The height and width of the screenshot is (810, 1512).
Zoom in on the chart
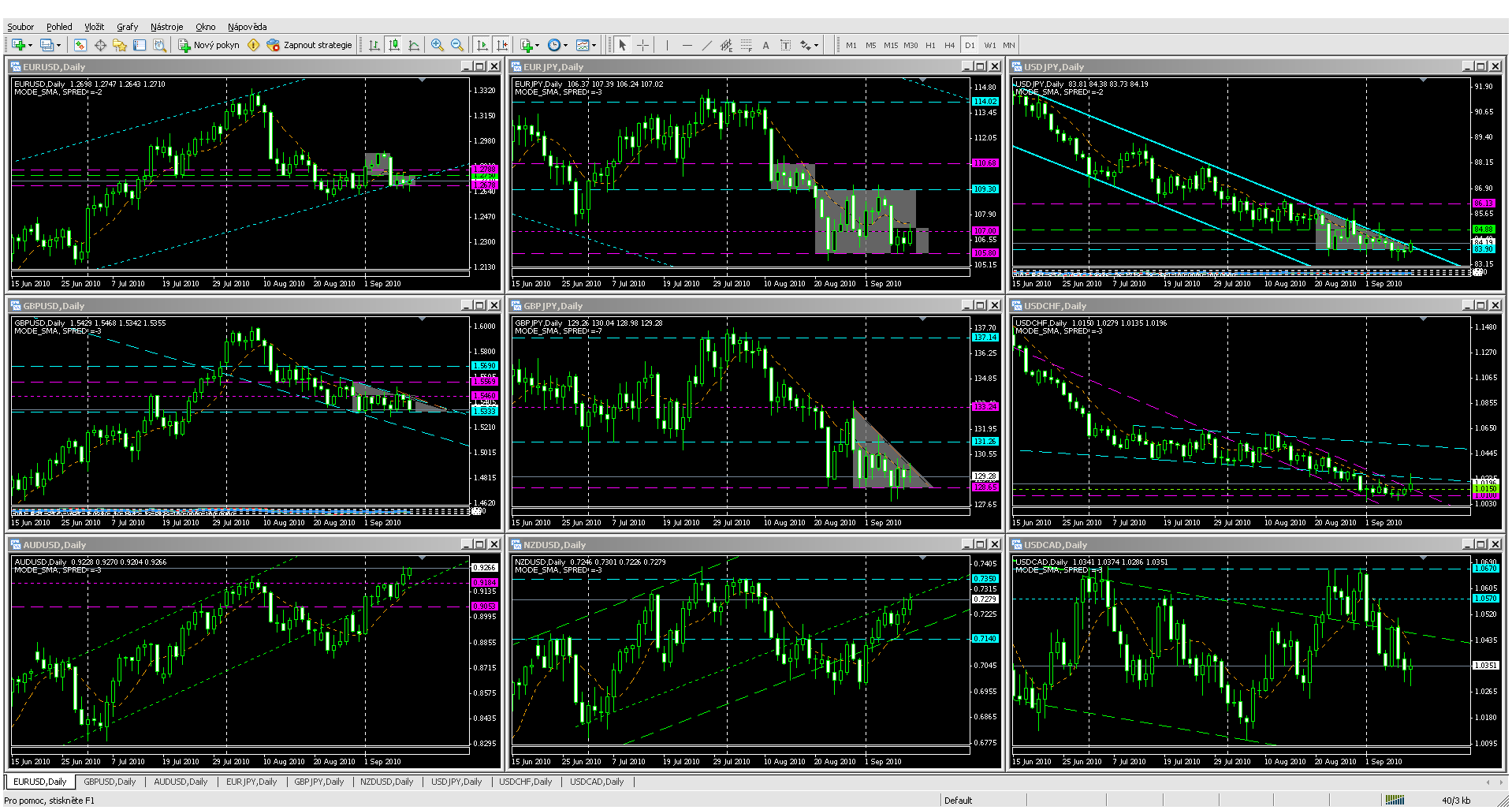point(438,45)
